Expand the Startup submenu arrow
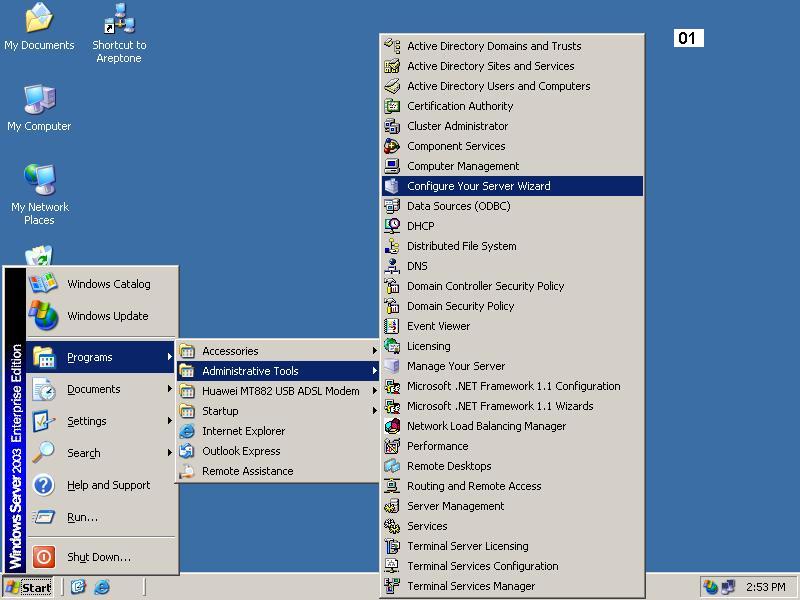This screenshot has height=600, width=800. (374, 411)
